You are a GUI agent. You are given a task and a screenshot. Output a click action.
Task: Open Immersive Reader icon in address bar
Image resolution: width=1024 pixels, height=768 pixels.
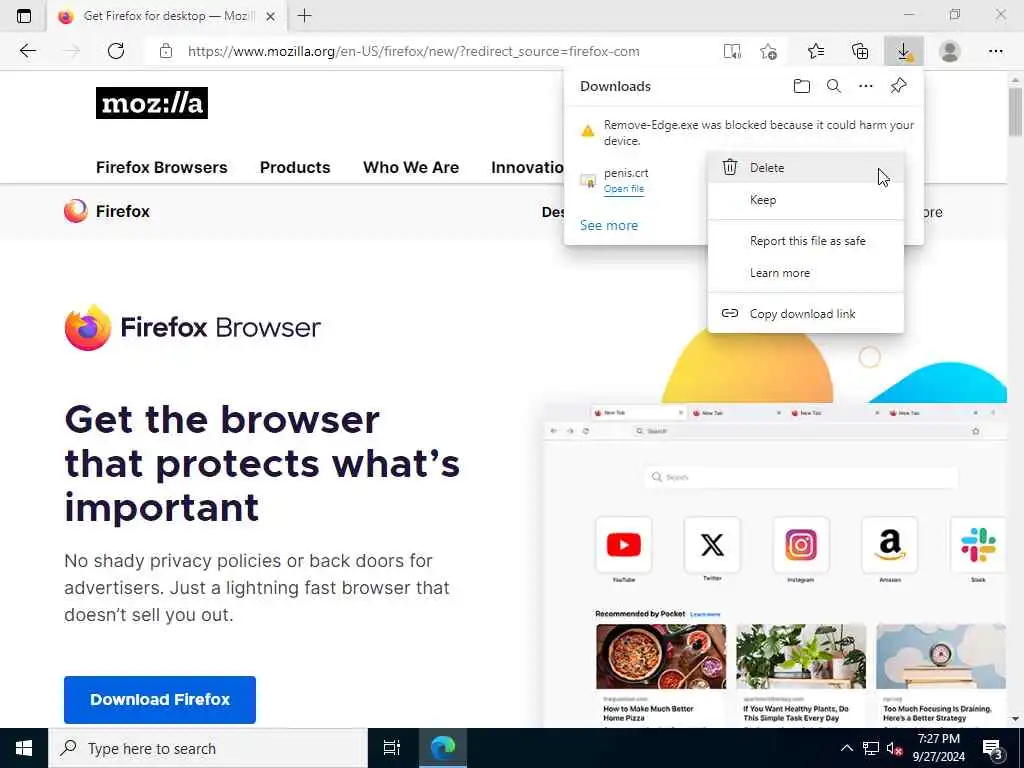click(732, 51)
